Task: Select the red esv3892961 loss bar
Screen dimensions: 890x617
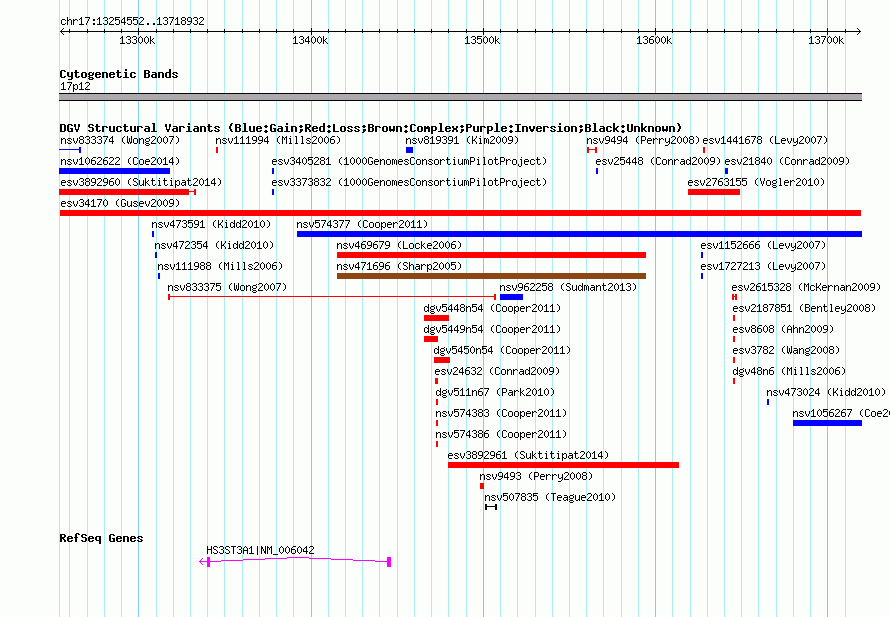Action: [x=563, y=465]
